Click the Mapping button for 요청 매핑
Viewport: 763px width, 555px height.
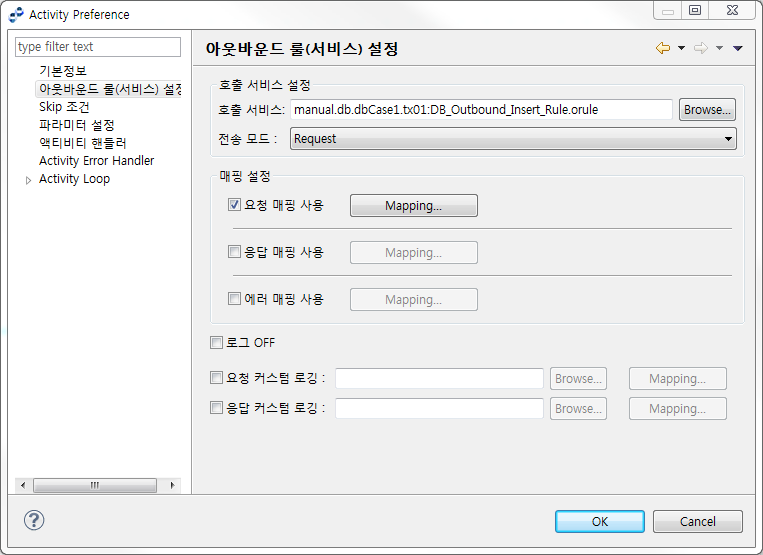coord(413,206)
